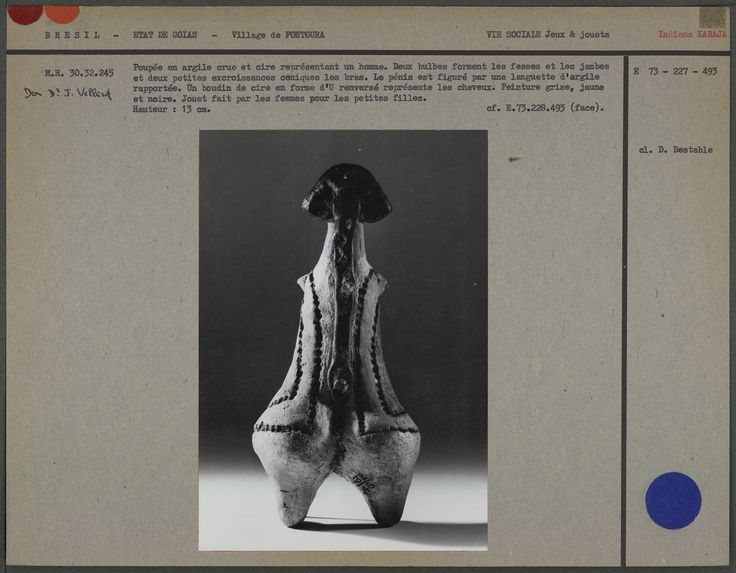
Task: Select the 'ETAT DE GOIAS' label
Action: [165, 35]
